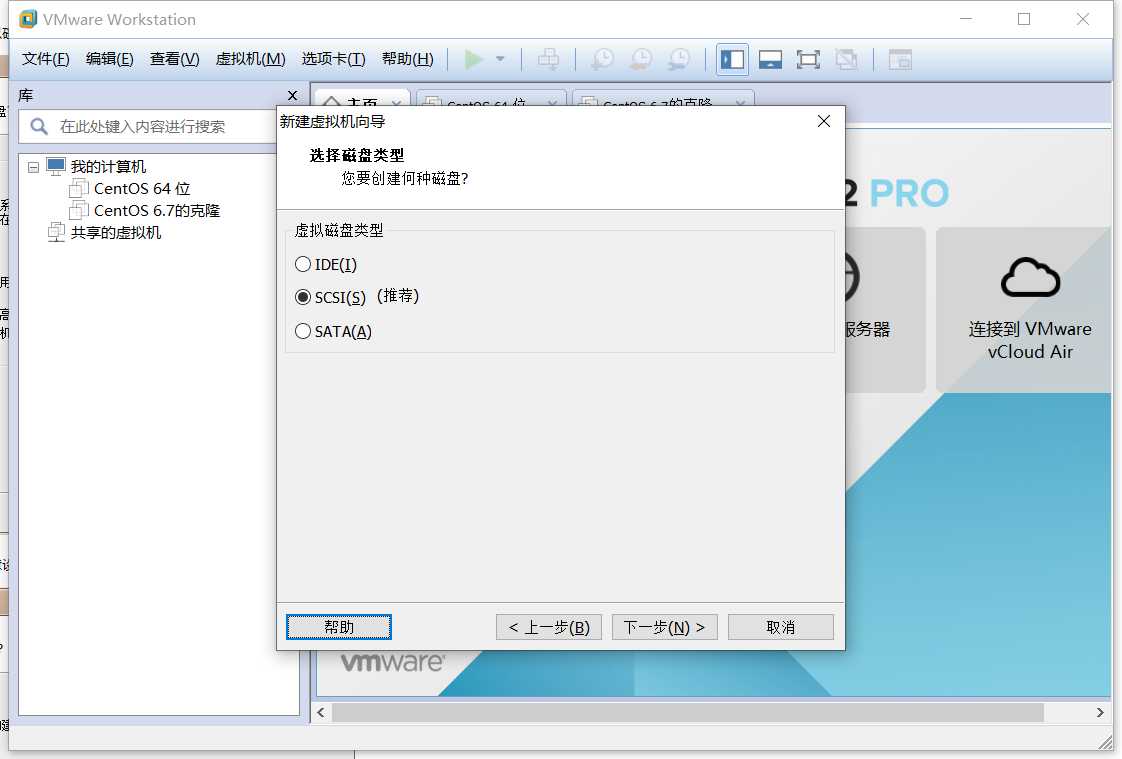Toggle the library sidebar view icon
Screen dimensions: 1122x759
point(732,59)
